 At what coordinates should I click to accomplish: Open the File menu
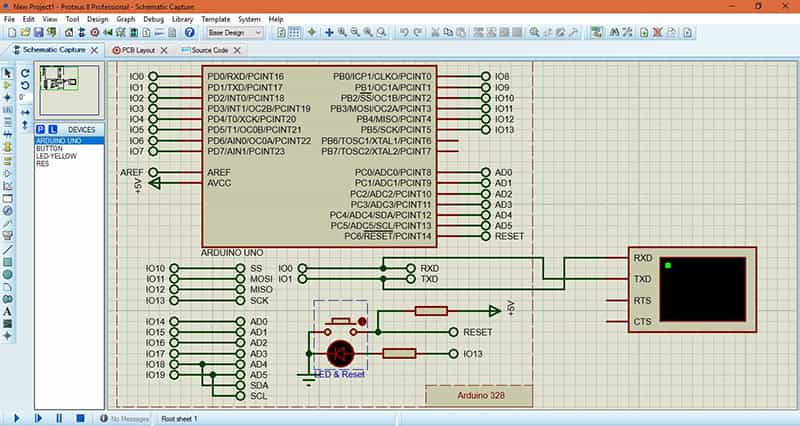point(9,19)
